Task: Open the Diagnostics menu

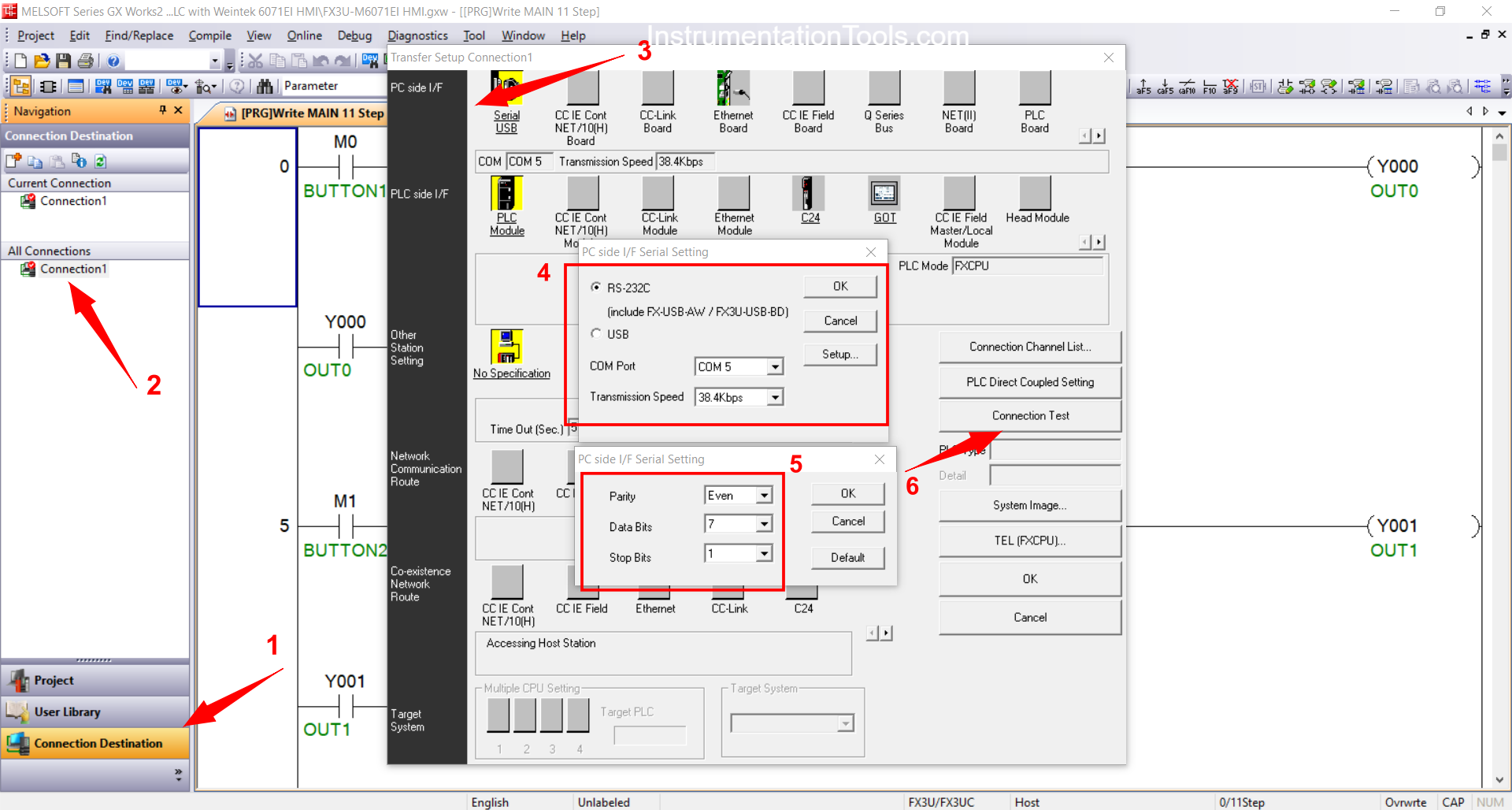Action: pos(417,35)
